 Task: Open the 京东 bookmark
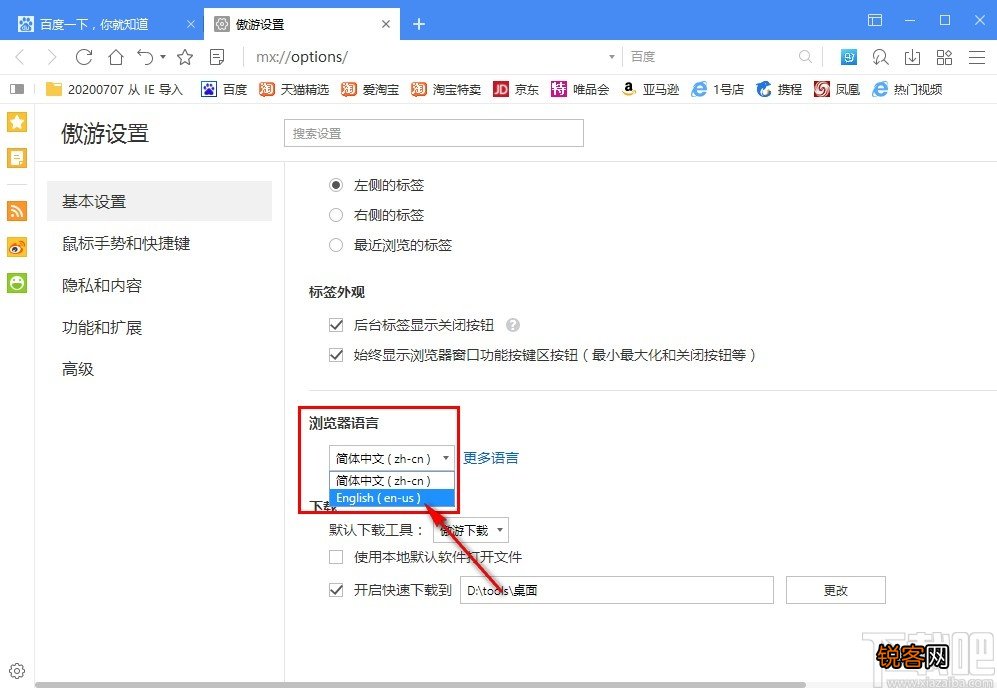tap(516, 89)
